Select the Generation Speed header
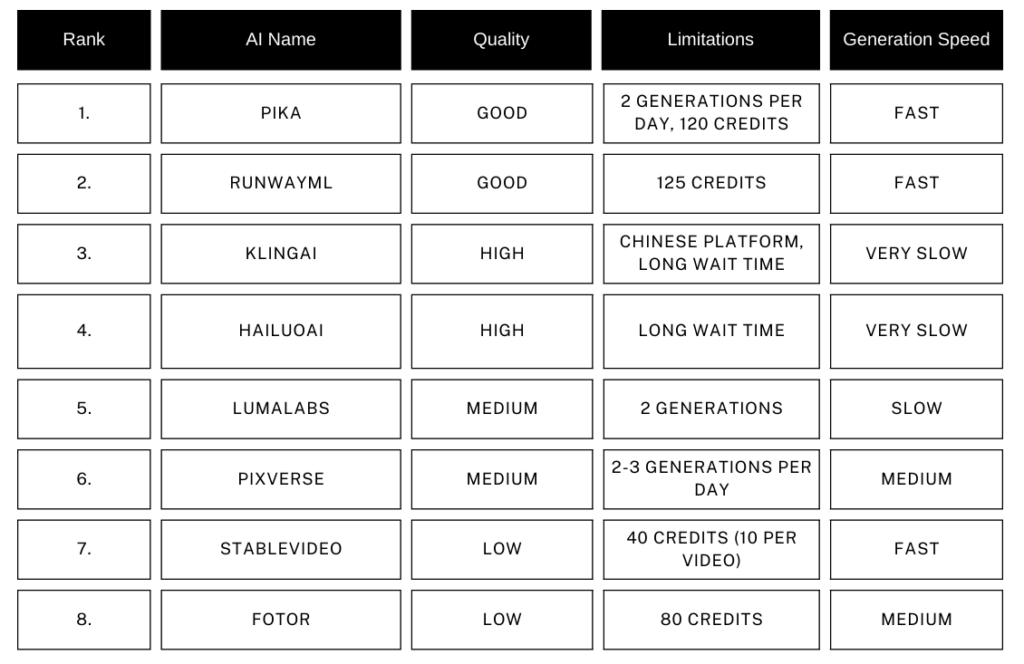The image size is (1024, 664). 916,40
